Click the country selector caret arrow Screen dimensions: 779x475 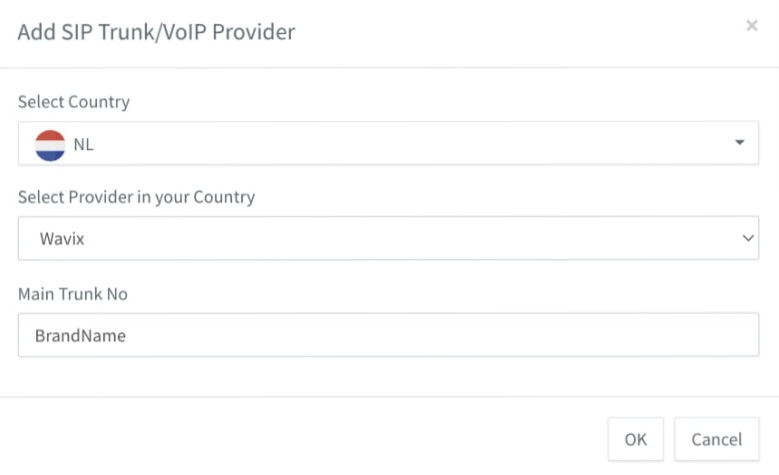tap(740, 143)
